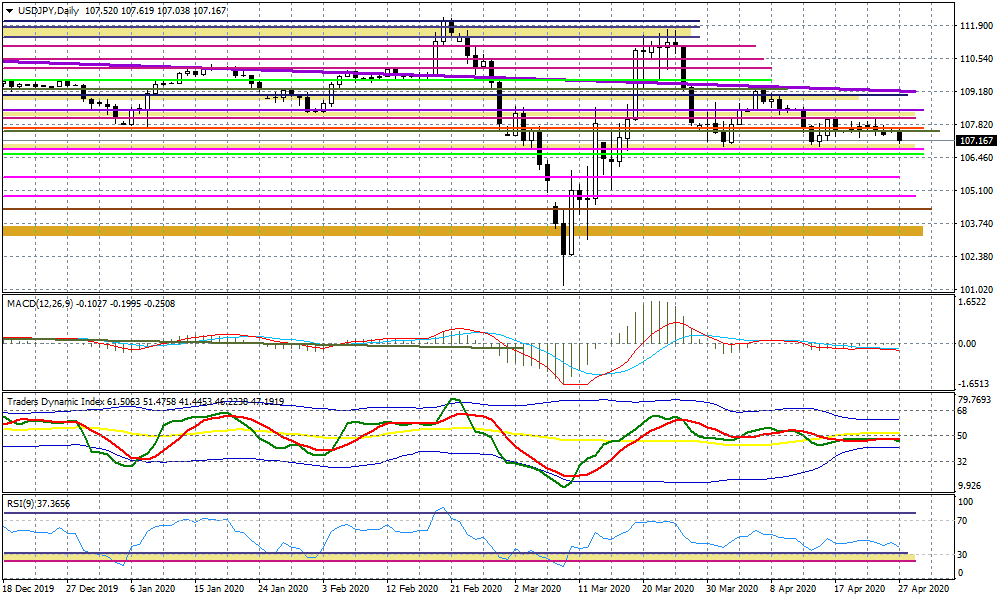Click the 111.900 price axis label
This screenshot has width=1000, height=600.
pos(976,26)
